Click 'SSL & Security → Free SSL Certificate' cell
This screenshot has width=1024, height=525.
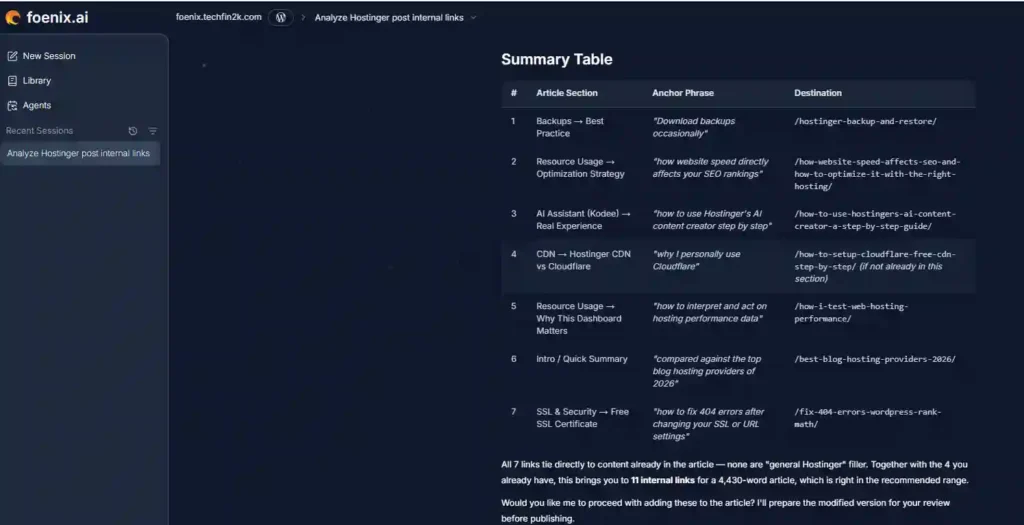583,418
